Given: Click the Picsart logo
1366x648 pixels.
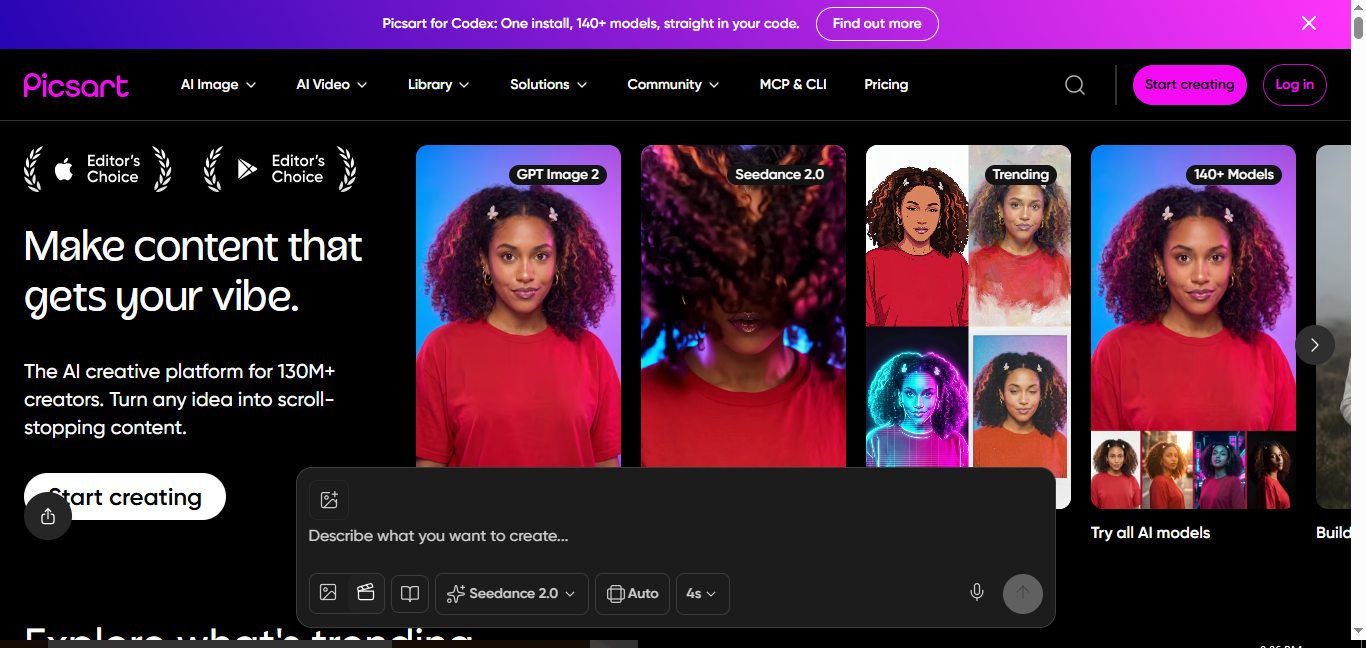Looking at the screenshot, I should point(76,85).
